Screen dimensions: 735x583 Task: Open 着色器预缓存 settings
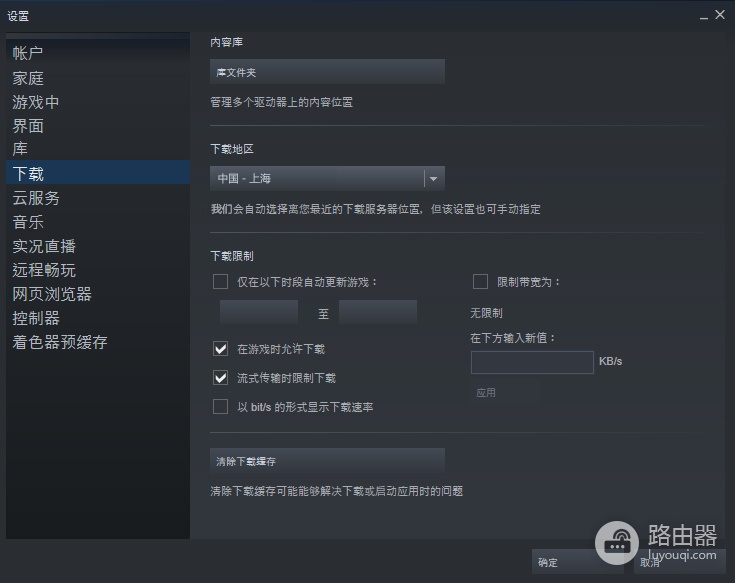tap(98, 342)
